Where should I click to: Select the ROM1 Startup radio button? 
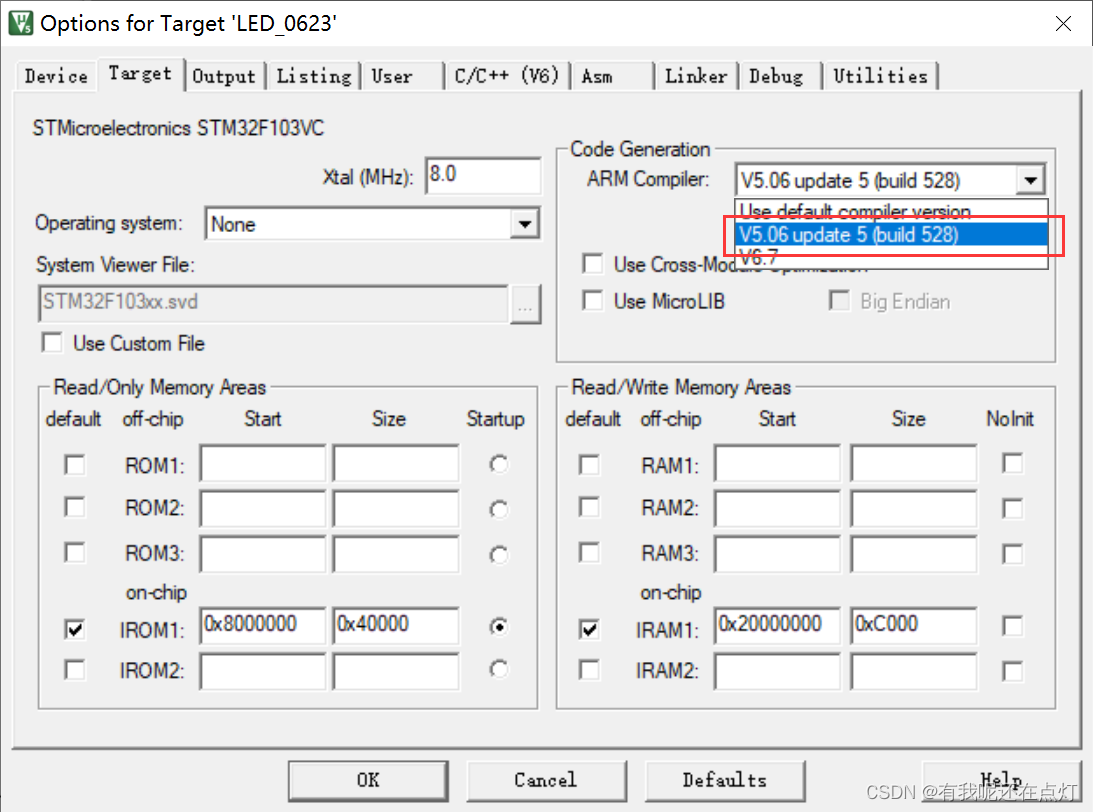[x=498, y=464]
